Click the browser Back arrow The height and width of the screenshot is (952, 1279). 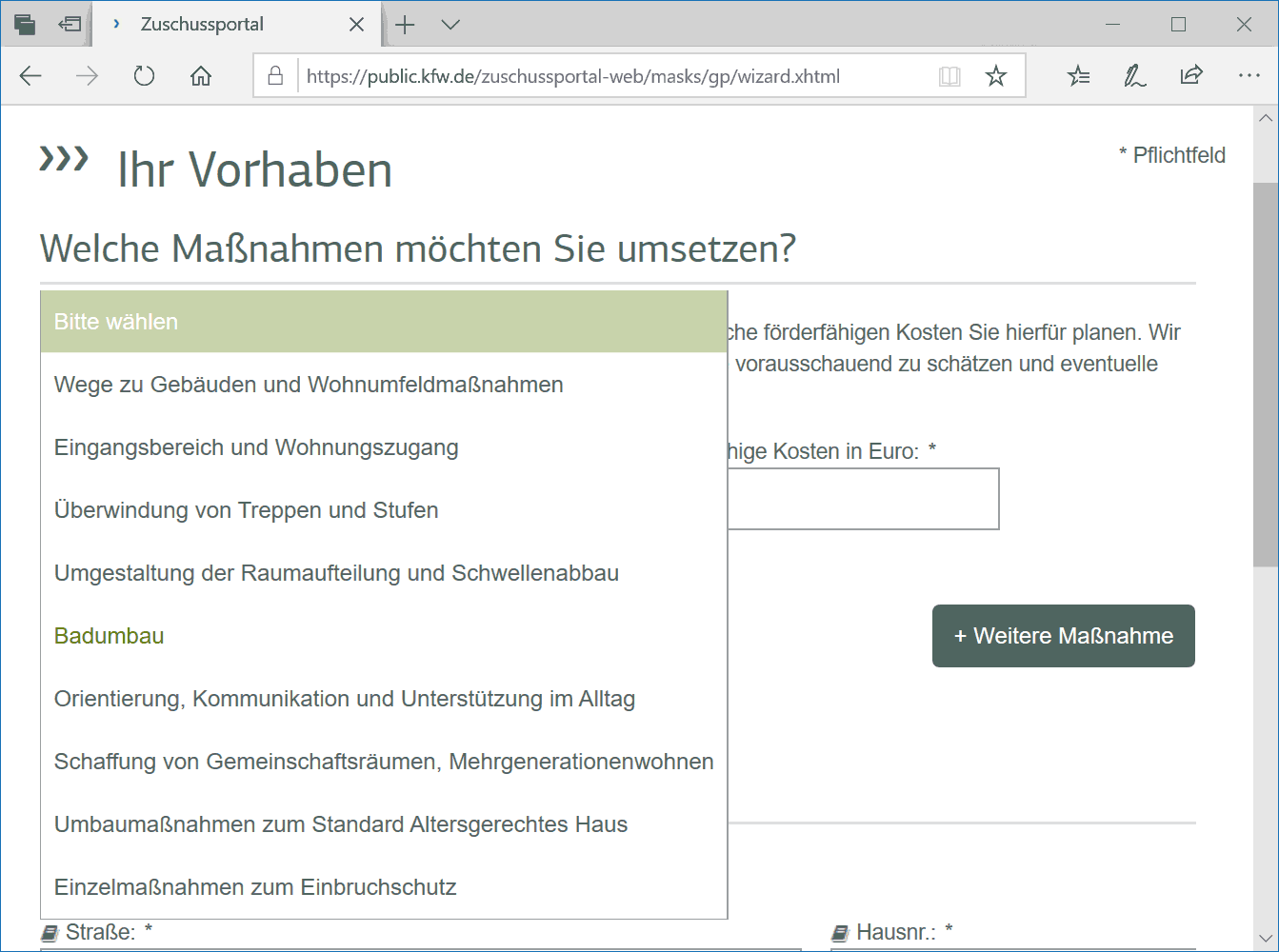point(30,76)
